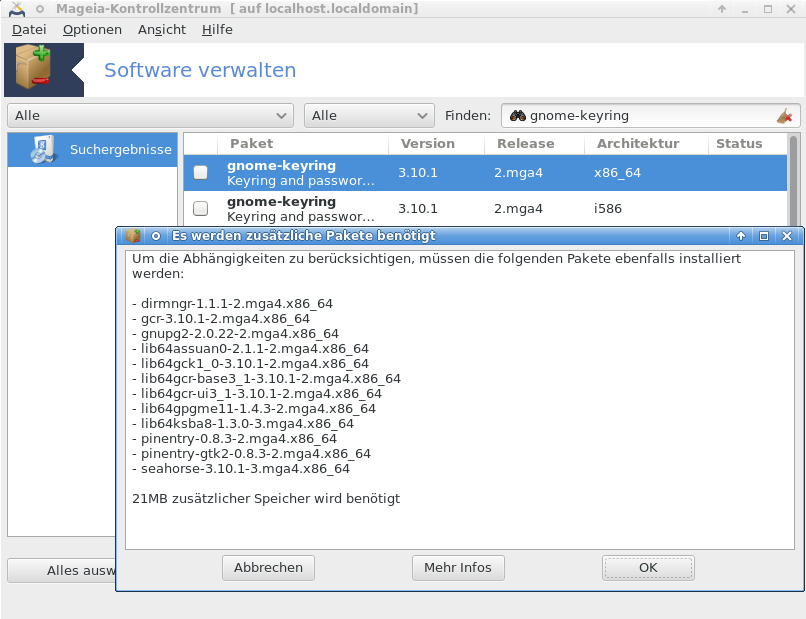
Task: Select the gnome-keyring i586 row name
Action: (x=282, y=202)
